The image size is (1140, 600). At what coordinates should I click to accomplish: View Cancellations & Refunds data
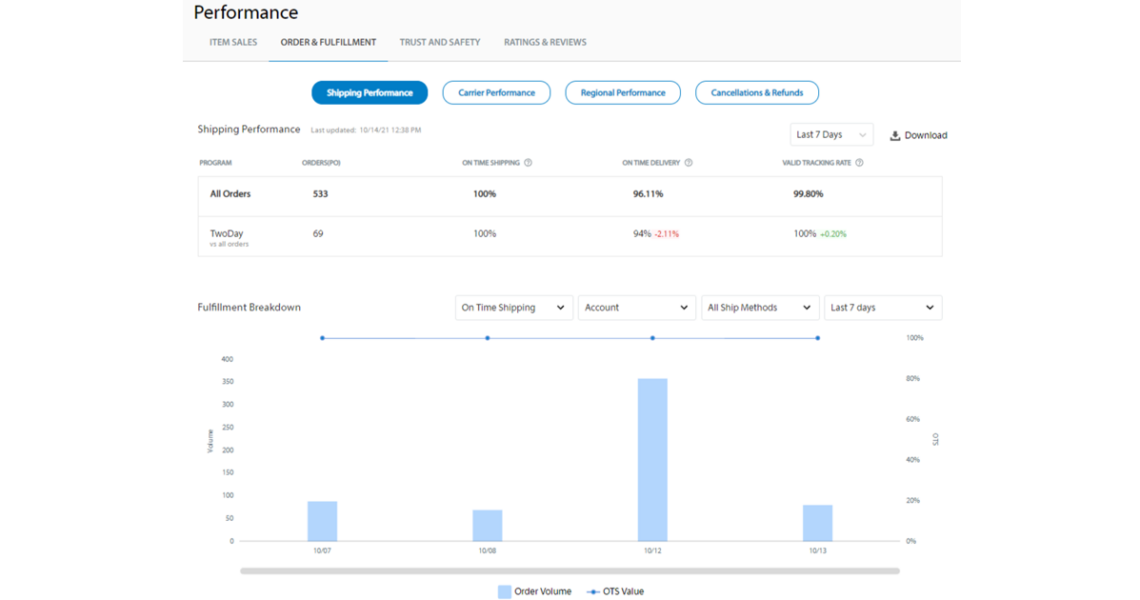[x=757, y=92]
